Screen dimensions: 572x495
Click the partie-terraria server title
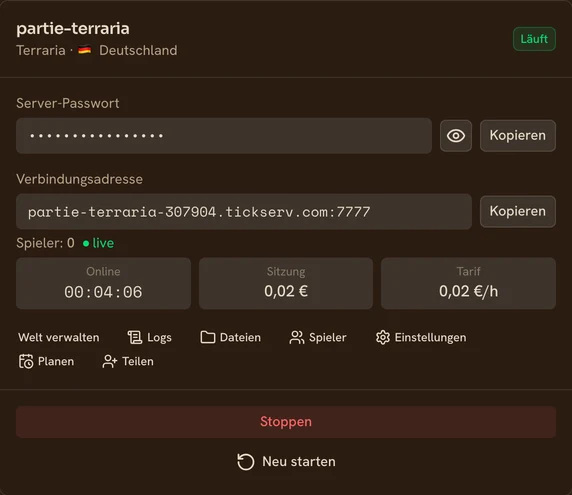point(73,28)
